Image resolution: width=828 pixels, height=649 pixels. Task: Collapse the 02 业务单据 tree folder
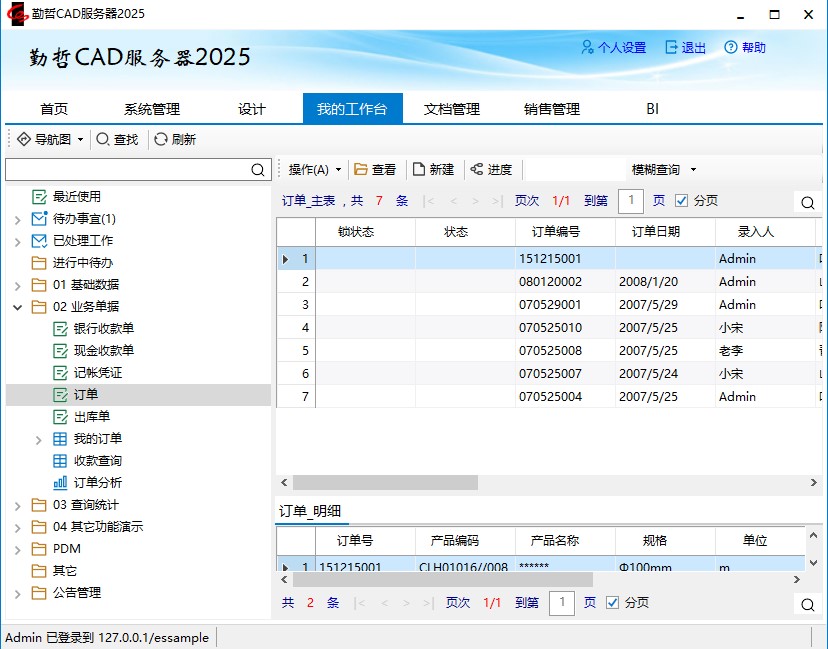coord(18,307)
